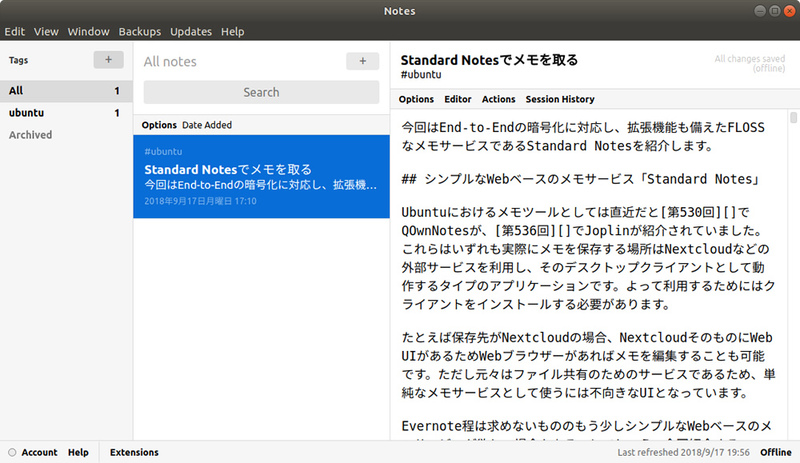
Task: Open Account panel in footer
Action: click(x=39, y=452)
